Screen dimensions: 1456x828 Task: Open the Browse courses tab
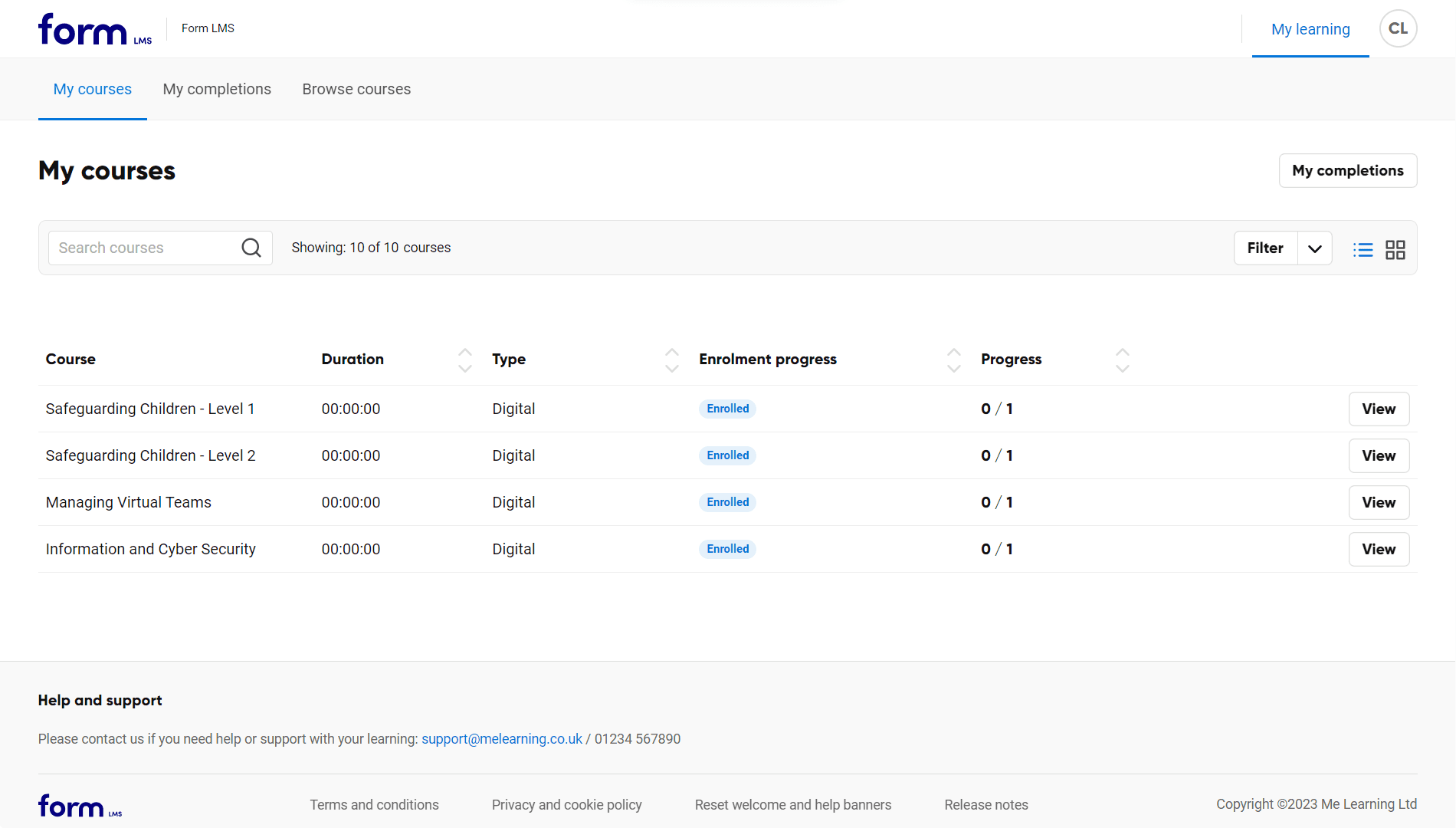click(x=356, y=90)
